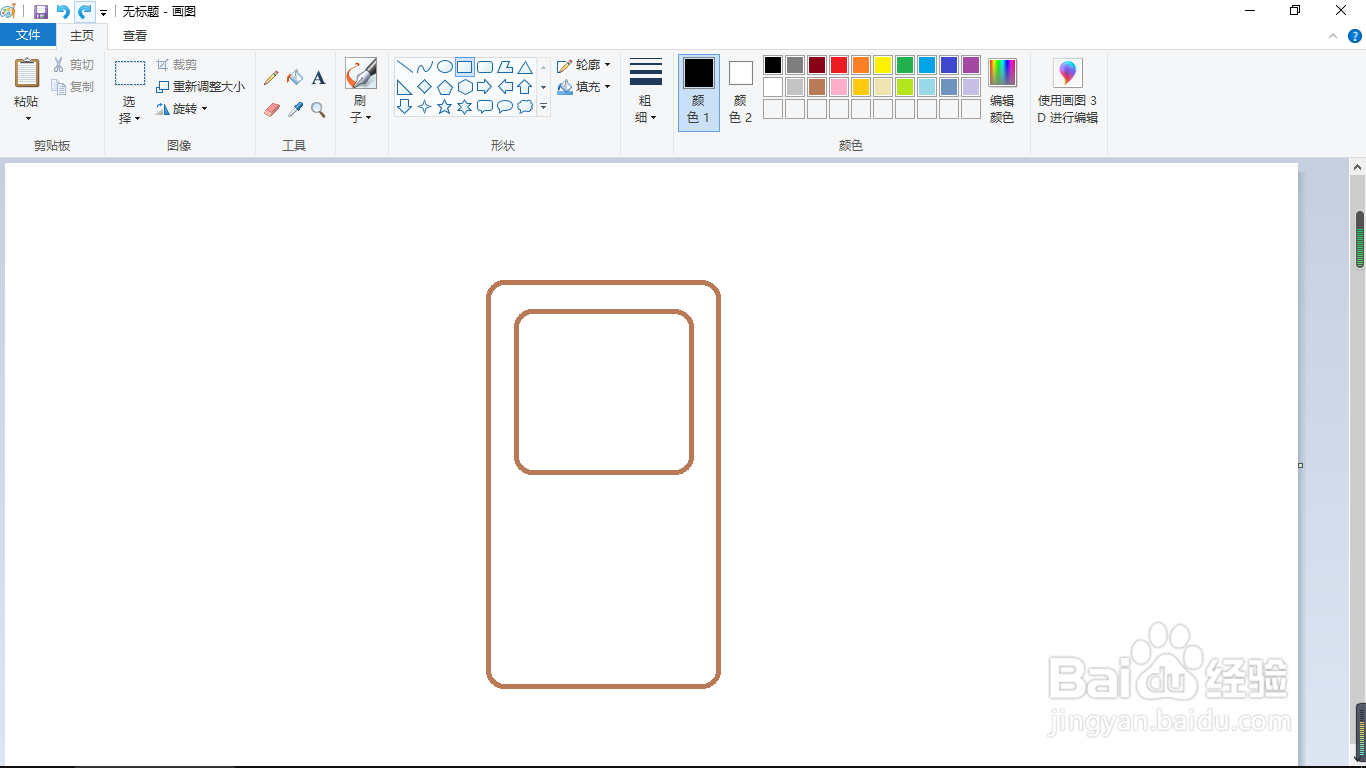The image size is (1366, 768).
Task: Pick the purple color swatch
Action: (x=971, y=65)
